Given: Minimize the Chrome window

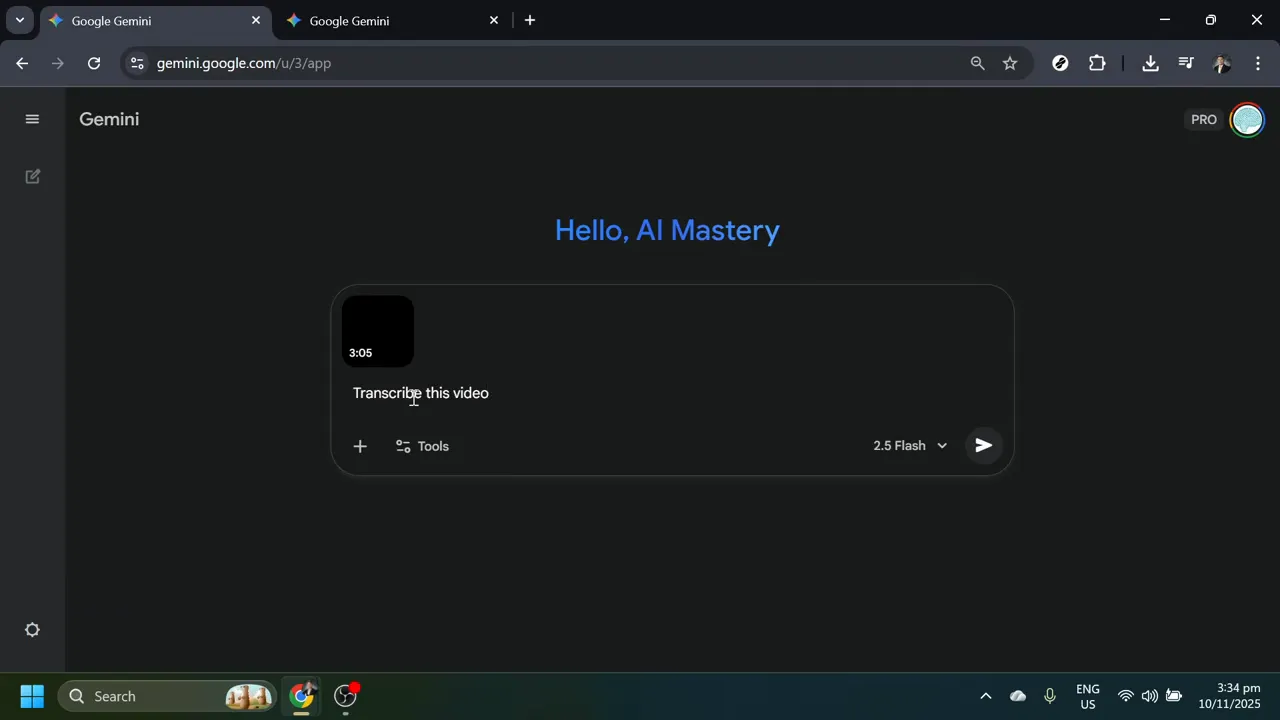Looking at the screenshot, I should 1164,20.
